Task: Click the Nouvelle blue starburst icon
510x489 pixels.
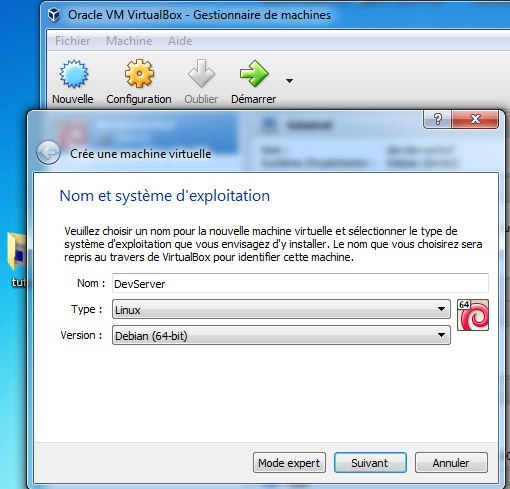Action: [74, 74]
